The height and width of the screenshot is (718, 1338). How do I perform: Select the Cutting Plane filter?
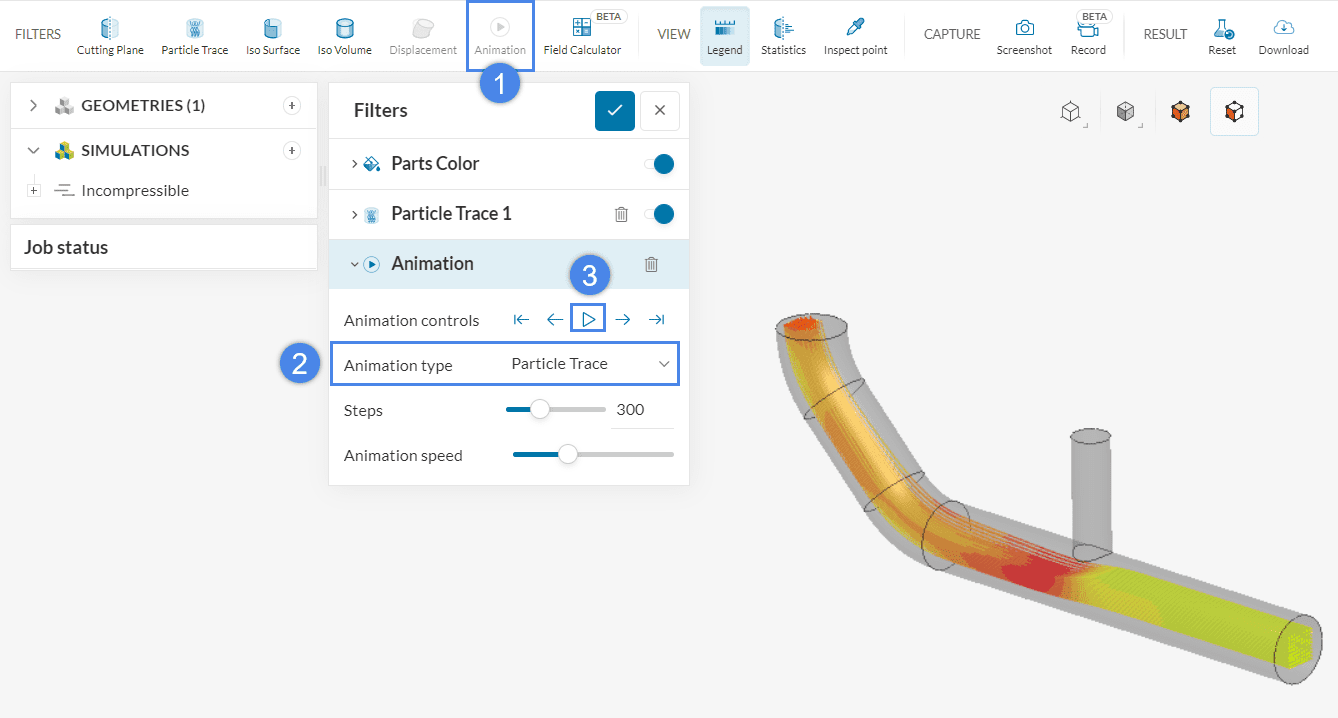(110, 36)
